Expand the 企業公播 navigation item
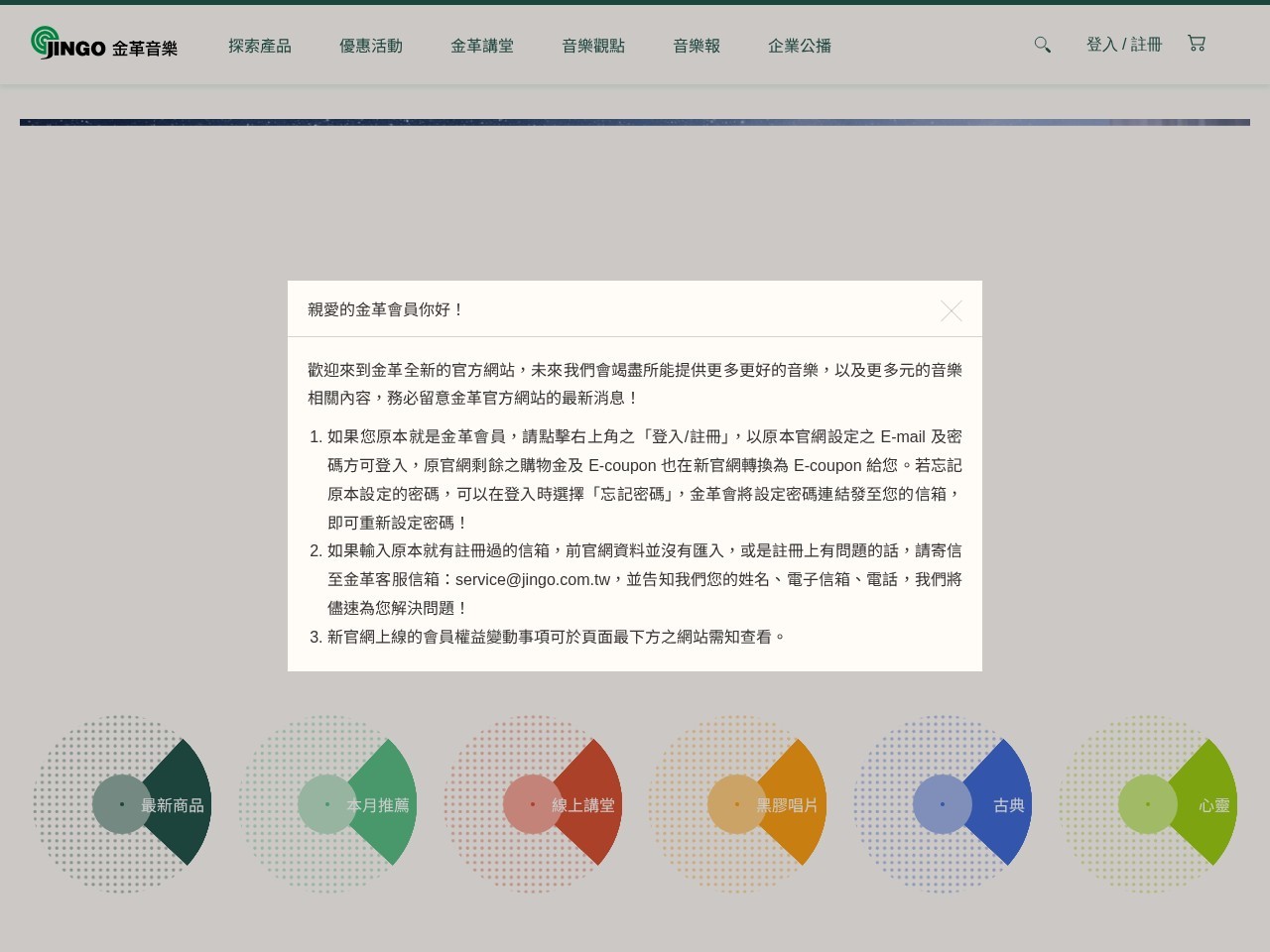This screenshot has height=952, width=1270. 800,46
